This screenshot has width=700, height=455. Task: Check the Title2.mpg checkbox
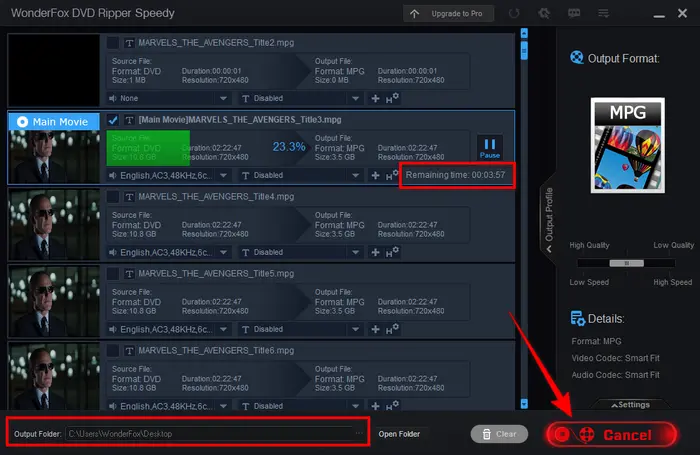click(112, 43)
